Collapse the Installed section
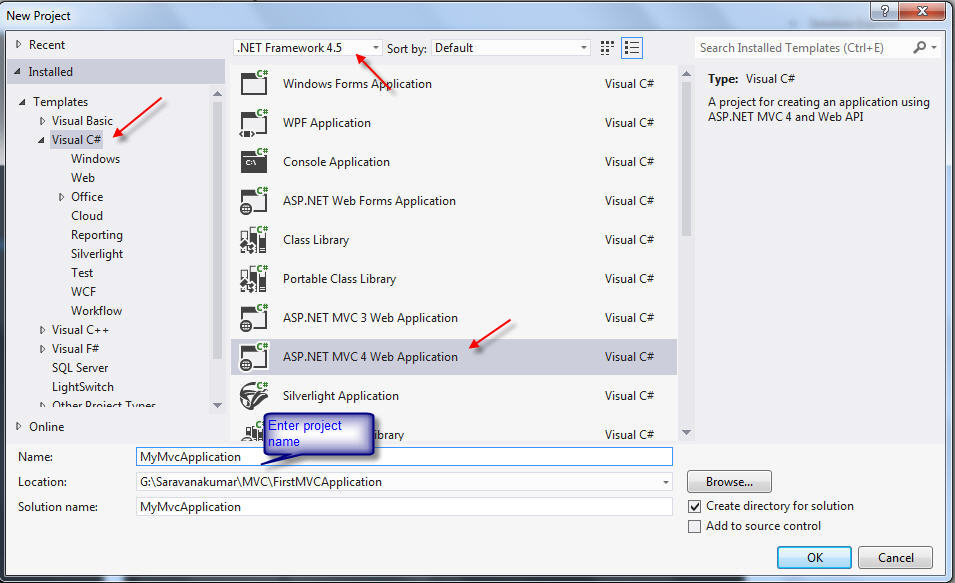The height and width of the screenshot is (583, 955). [17, 72]
